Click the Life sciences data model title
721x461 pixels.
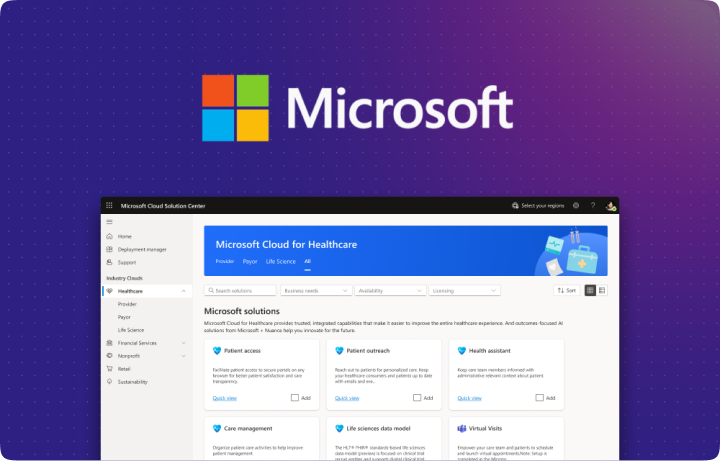point(378,428)
